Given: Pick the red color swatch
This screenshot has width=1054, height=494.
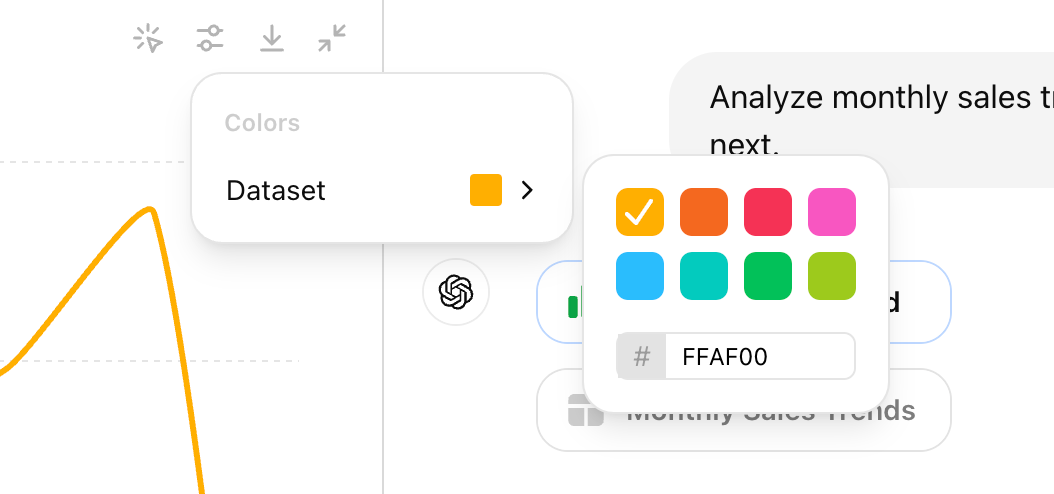Looking at the screenshot, I should (x=768, y=212).
